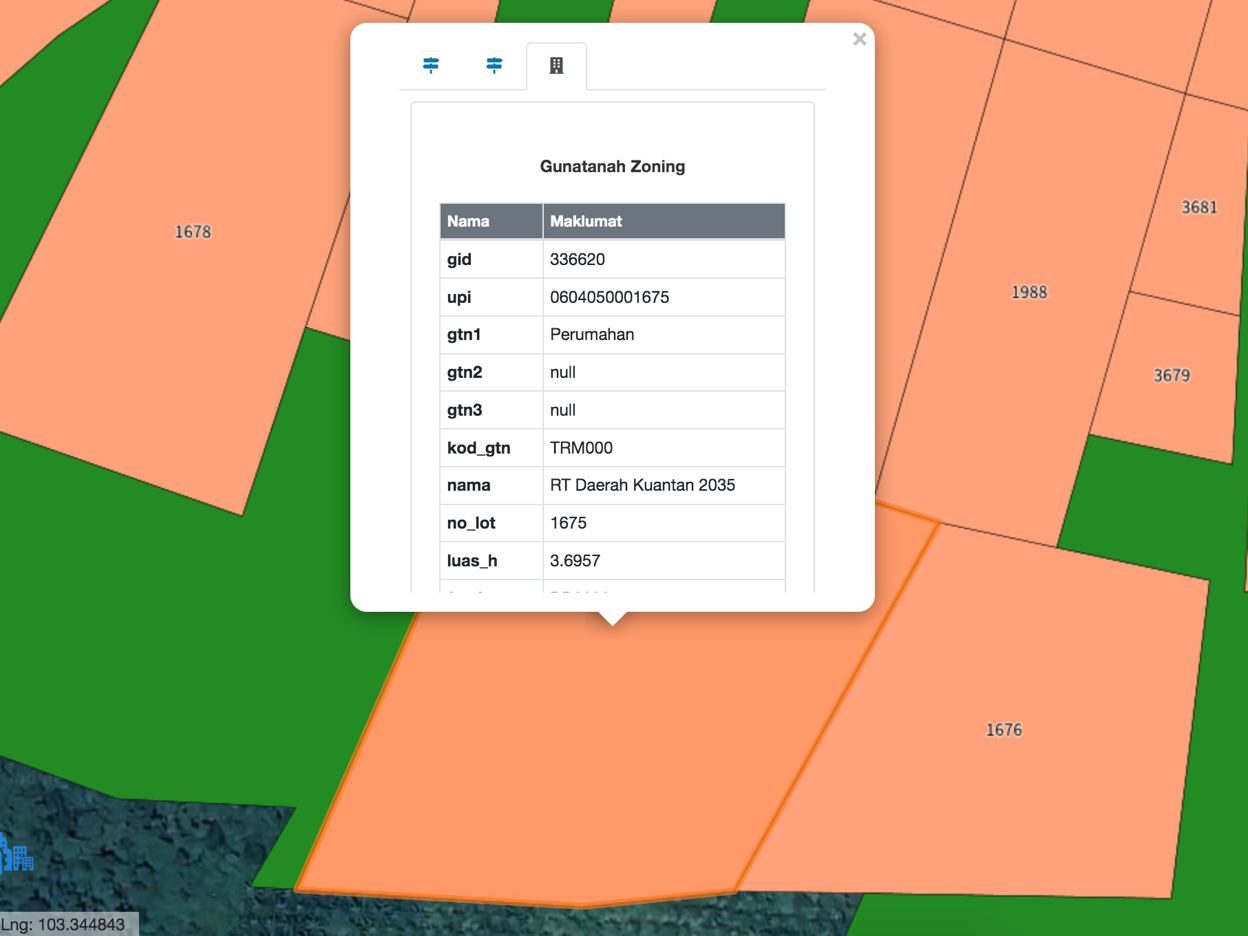This screenshot has height=936, width=1248.
Task: Click RT Daerah Kuantan 2035 value
Action: point(642,485)
